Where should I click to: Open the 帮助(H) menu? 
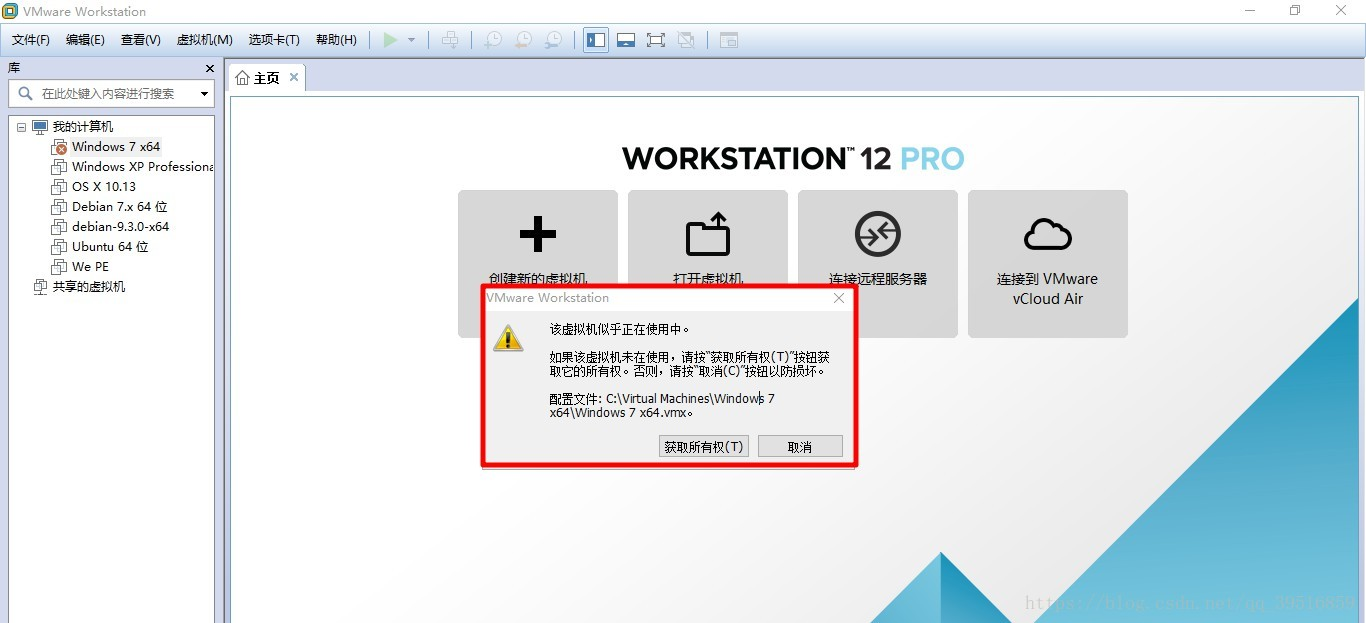point(336,40)
